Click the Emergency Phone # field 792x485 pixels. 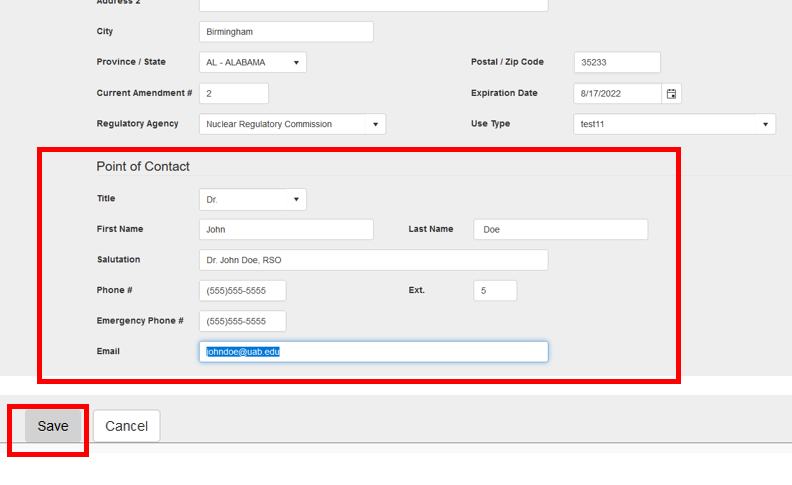(243, 321)
